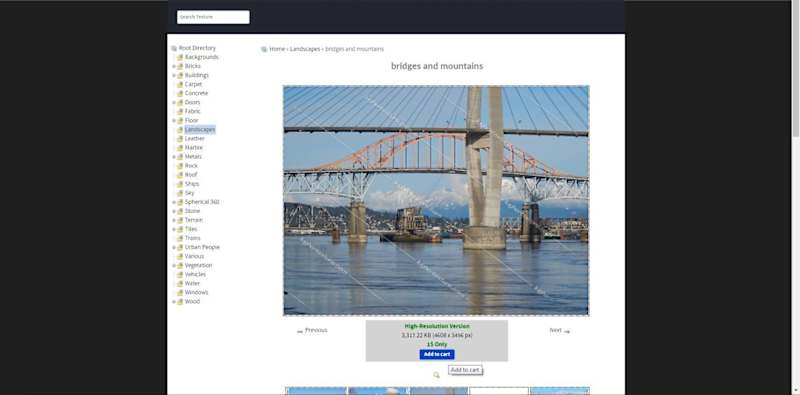
Task: Open the Vegetation category label
Action: pyautogui.click(x=198, y=265)
